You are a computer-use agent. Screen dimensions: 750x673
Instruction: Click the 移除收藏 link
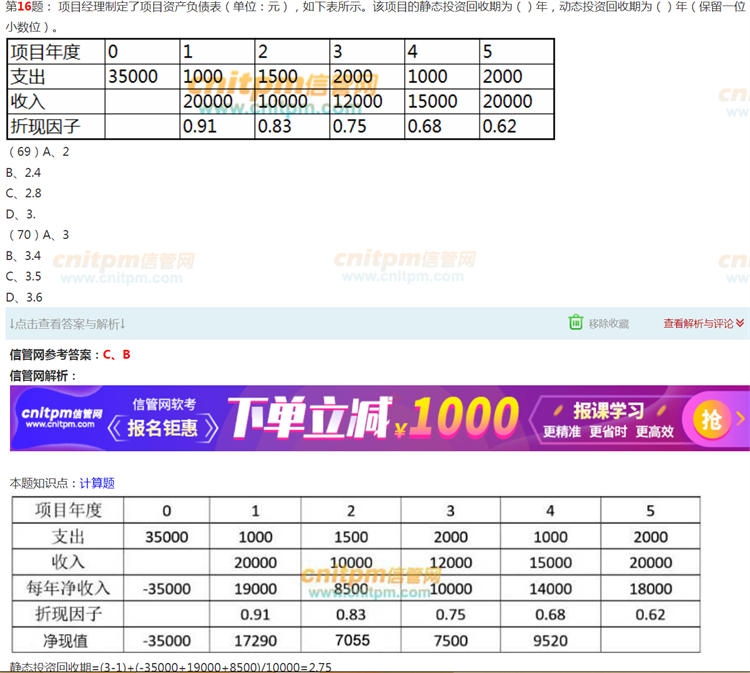click(x=608, y=323)
